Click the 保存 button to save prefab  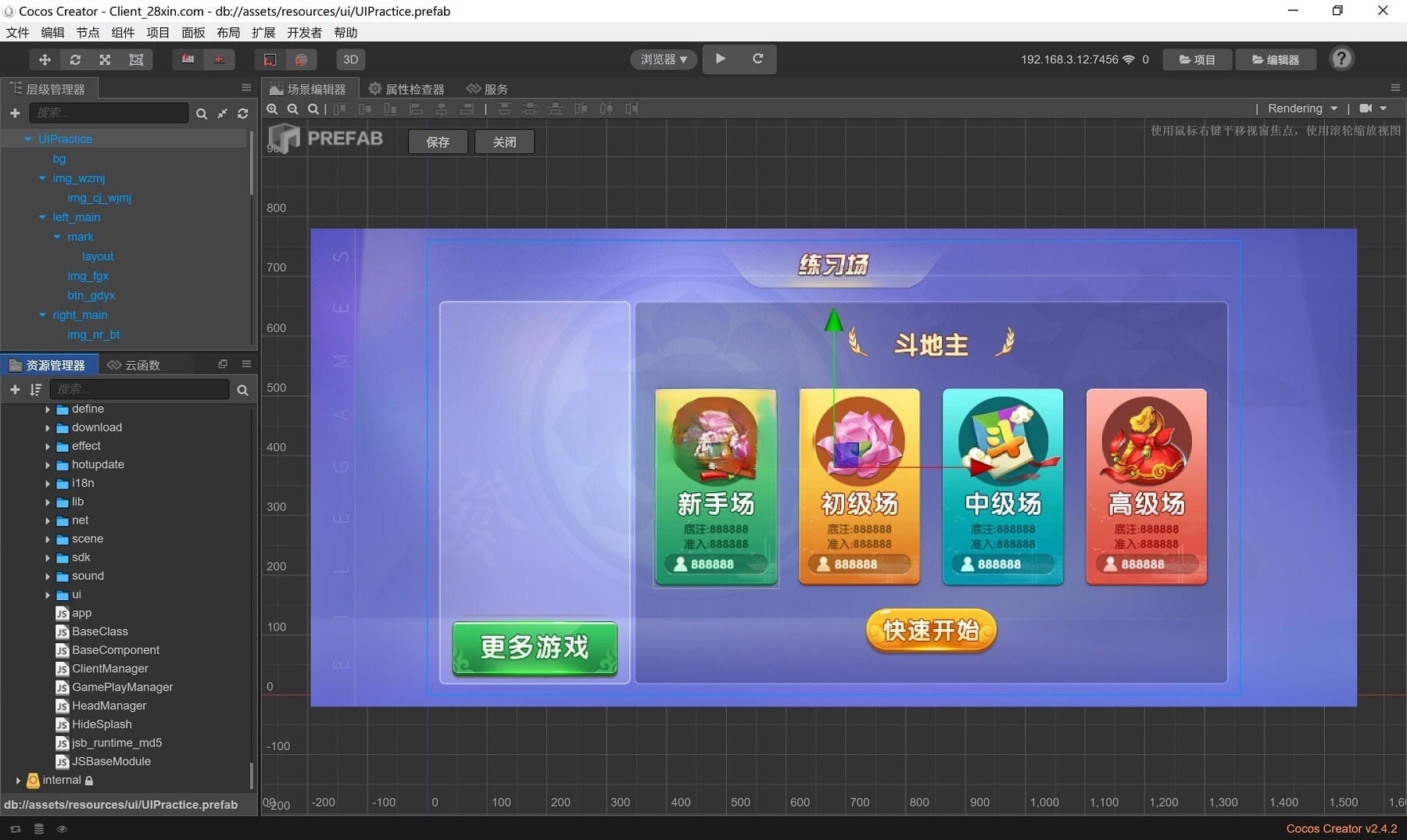point(438,141)
